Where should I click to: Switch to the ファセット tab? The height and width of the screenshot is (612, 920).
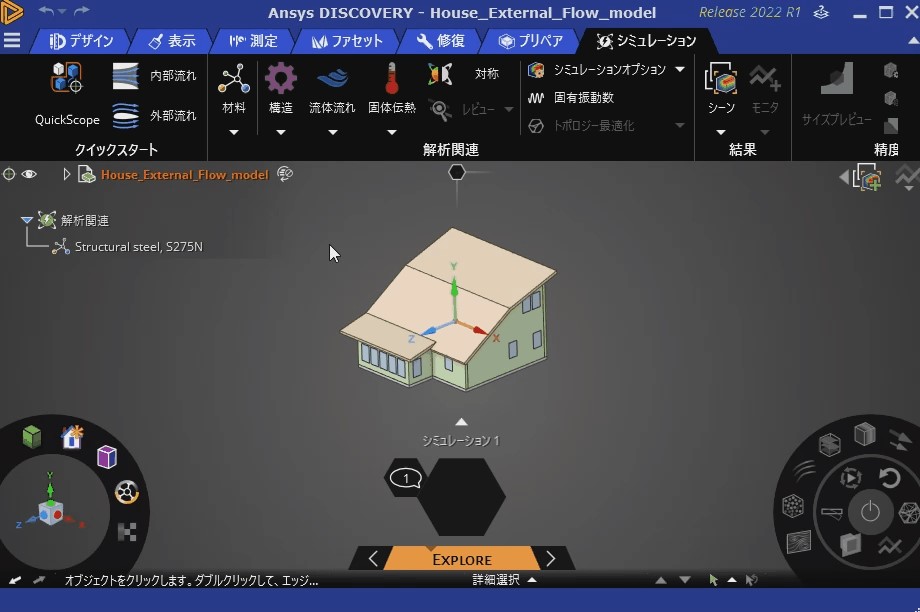(347, 40)
